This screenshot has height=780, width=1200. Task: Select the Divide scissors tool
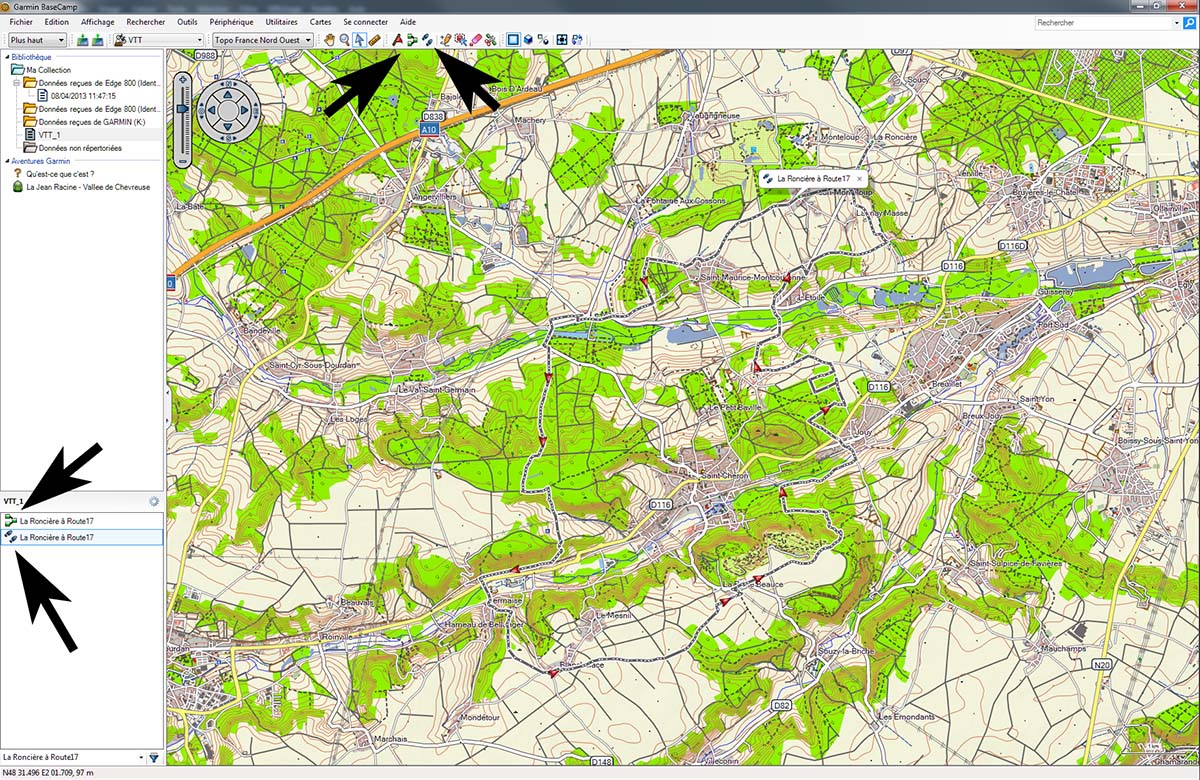tap(491, 40)
